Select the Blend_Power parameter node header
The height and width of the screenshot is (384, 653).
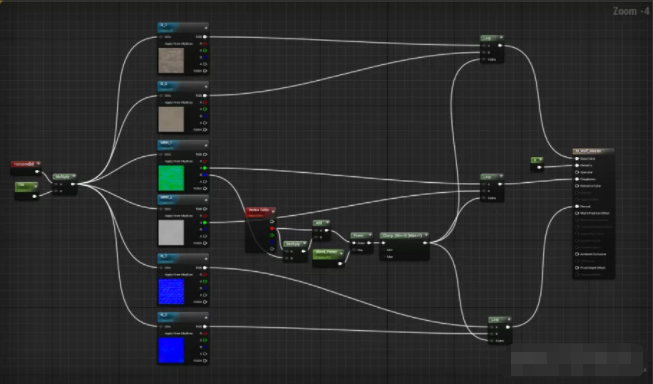tap(328, 254)
